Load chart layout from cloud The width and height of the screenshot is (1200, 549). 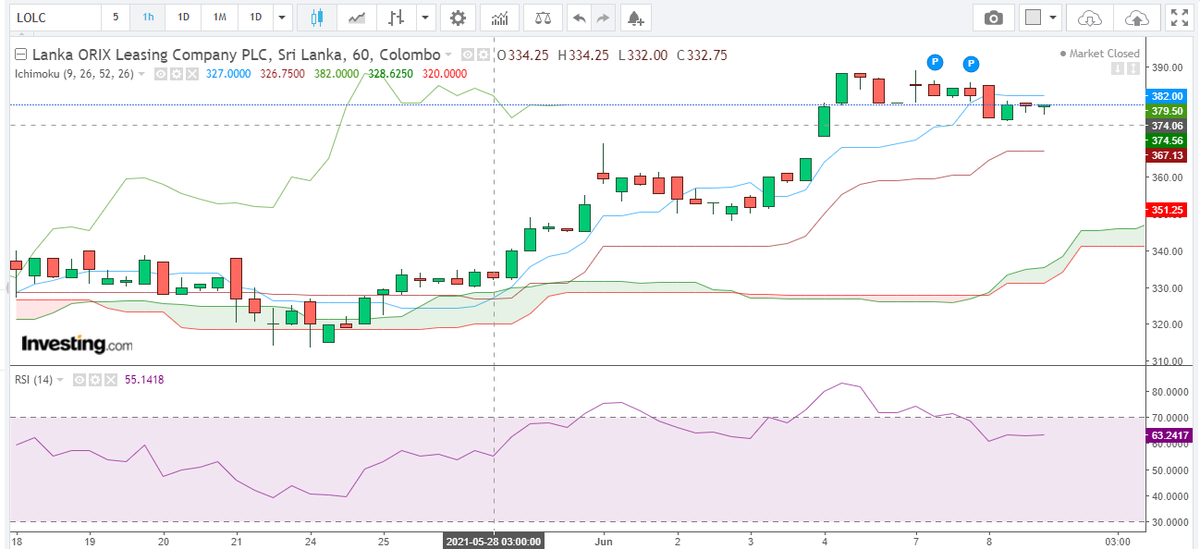[x=1089, y=18]
